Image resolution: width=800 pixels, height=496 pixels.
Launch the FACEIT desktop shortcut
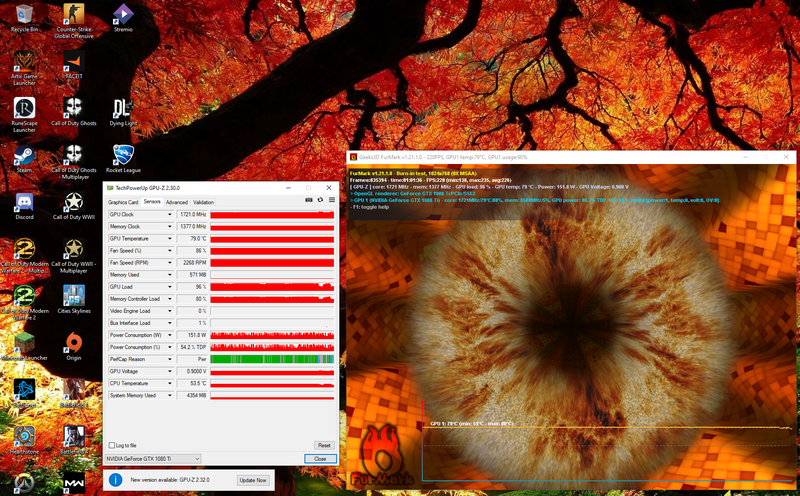click(73, 65)
